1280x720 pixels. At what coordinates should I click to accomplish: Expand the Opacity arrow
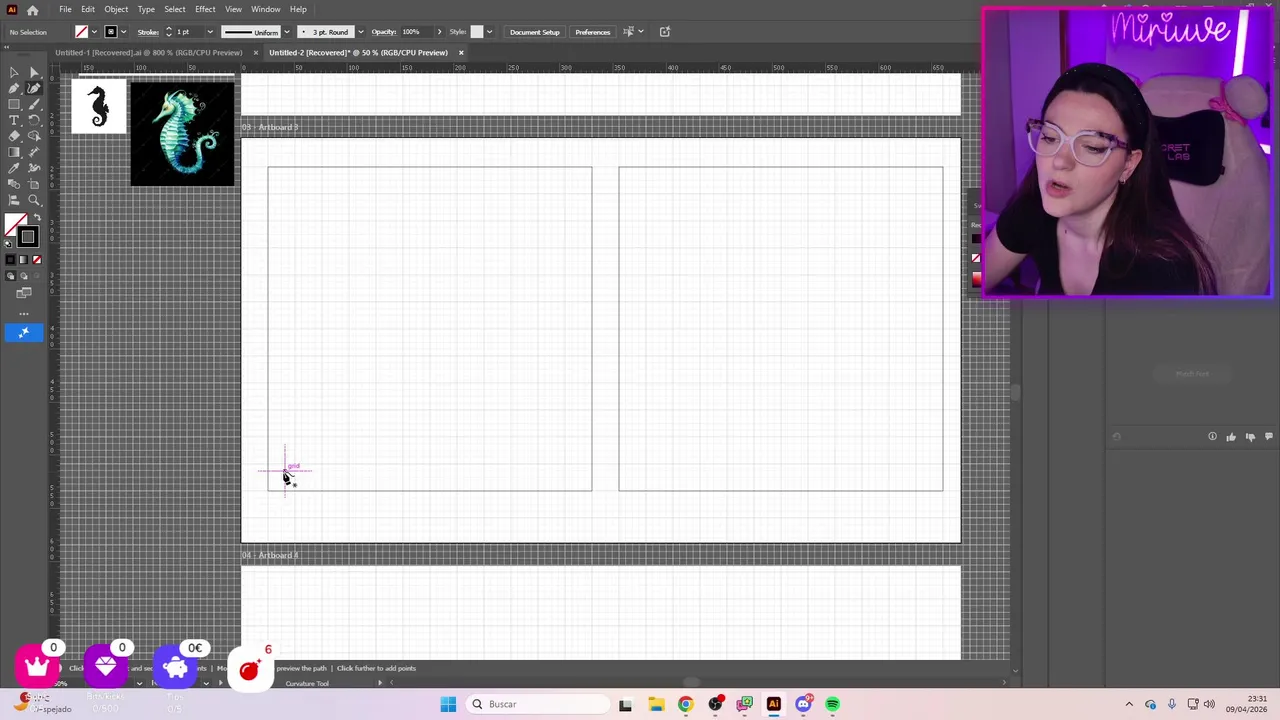pyautogui.click(x=439, y=32)
